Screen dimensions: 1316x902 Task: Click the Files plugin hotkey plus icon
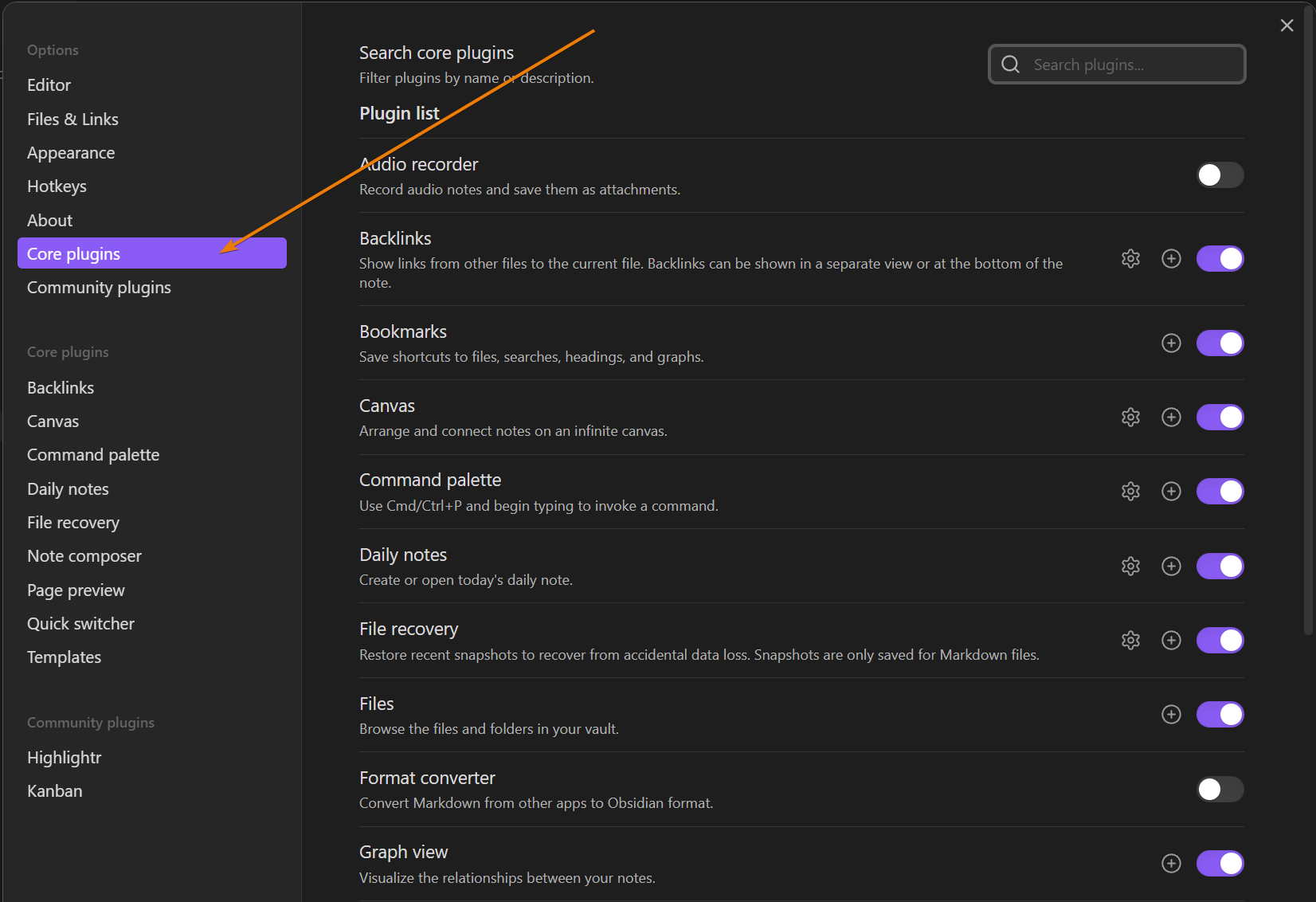(1171, 714)
